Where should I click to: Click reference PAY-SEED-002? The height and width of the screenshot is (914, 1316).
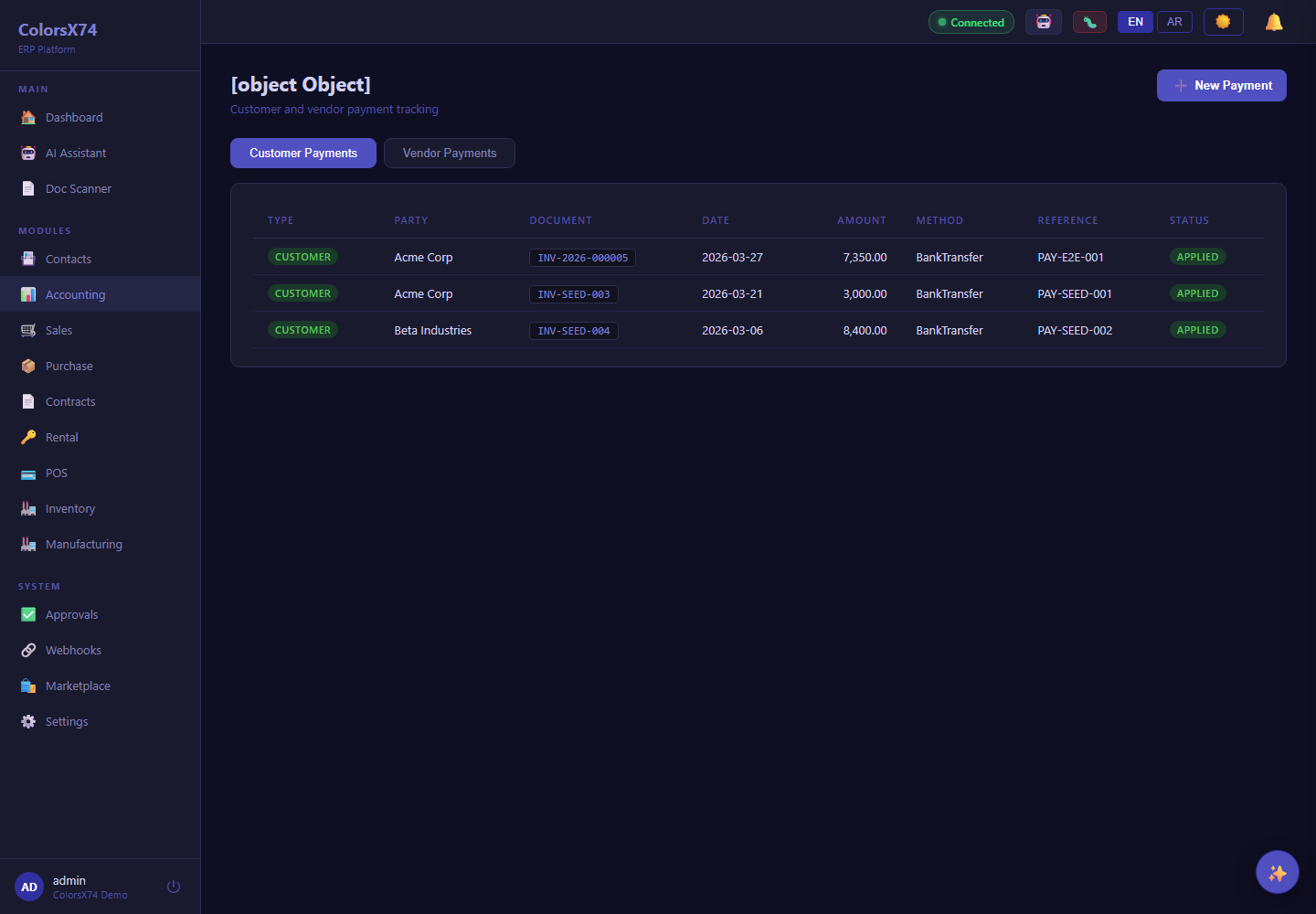[x=1075, y=330]
